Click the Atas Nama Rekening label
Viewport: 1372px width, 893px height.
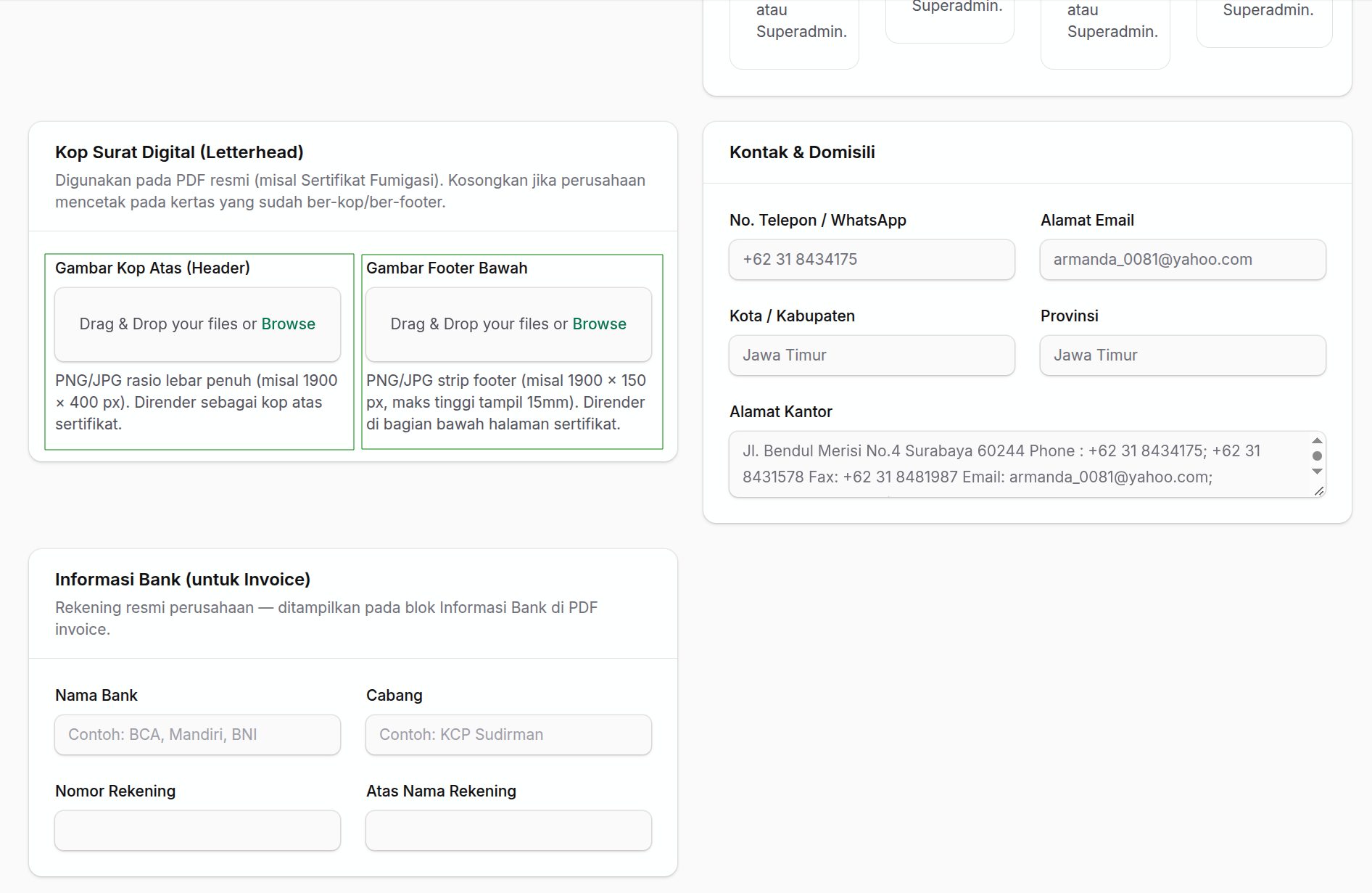pos(441,791)
